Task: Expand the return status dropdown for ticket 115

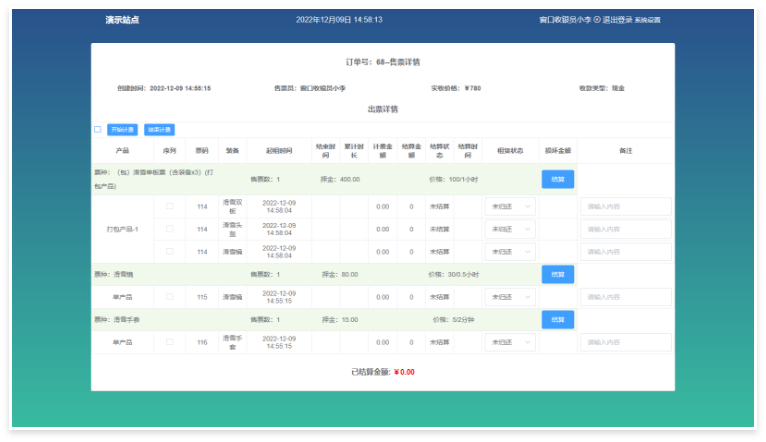Action: point(510,297)
